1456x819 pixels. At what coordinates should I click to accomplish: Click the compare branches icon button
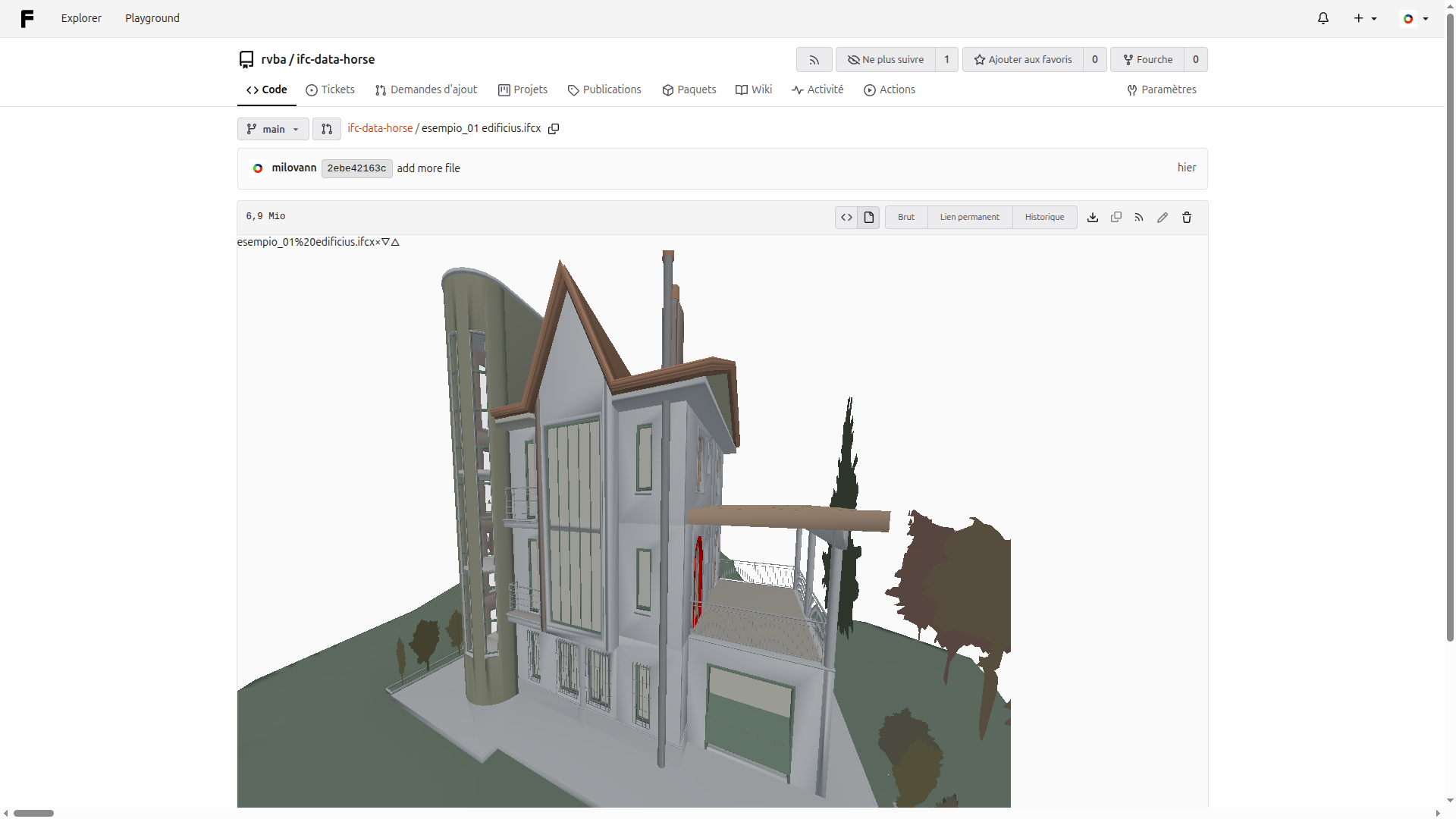pos(327,129)
